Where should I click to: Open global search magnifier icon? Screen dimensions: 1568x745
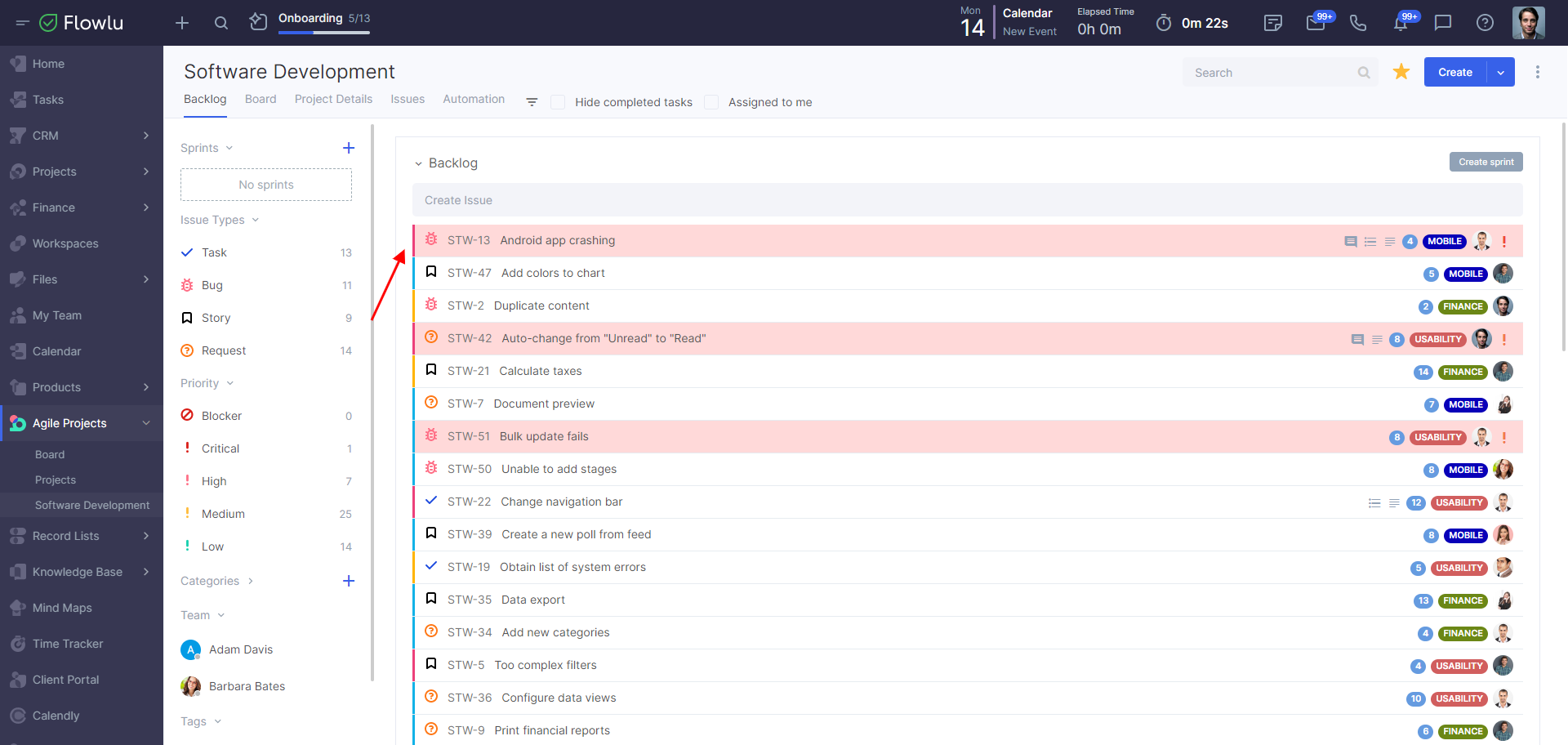(x=221, y=23)
